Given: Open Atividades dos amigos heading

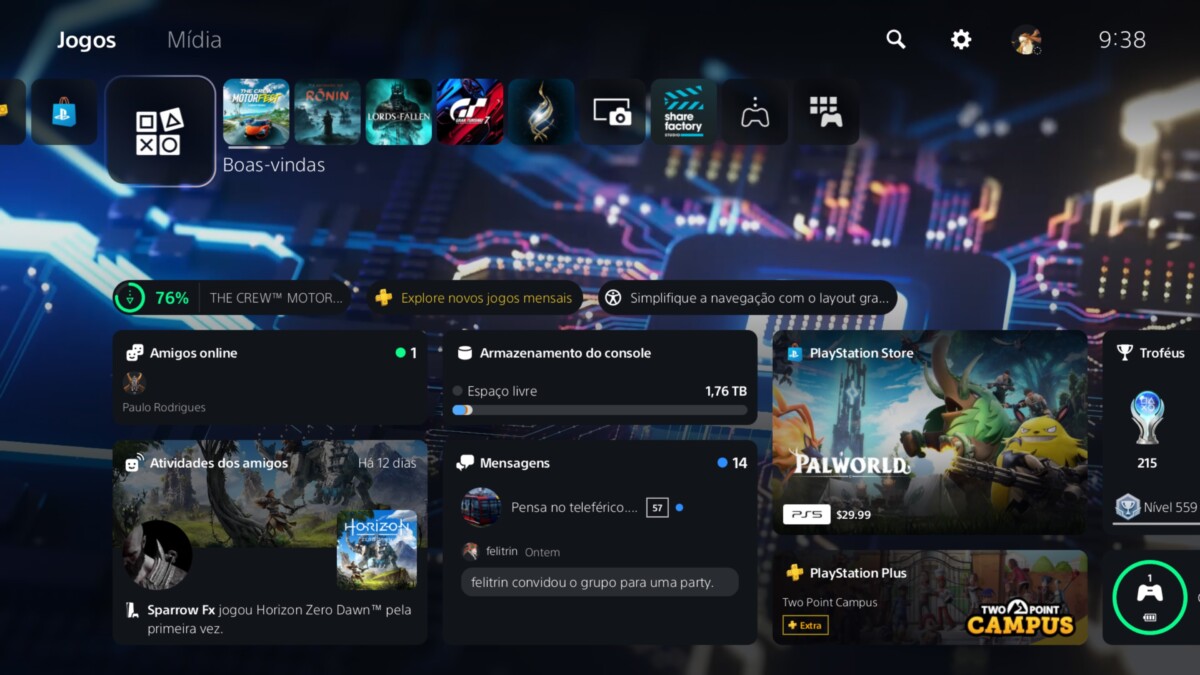Looking at the screenshot, I should tap(219, 463).
